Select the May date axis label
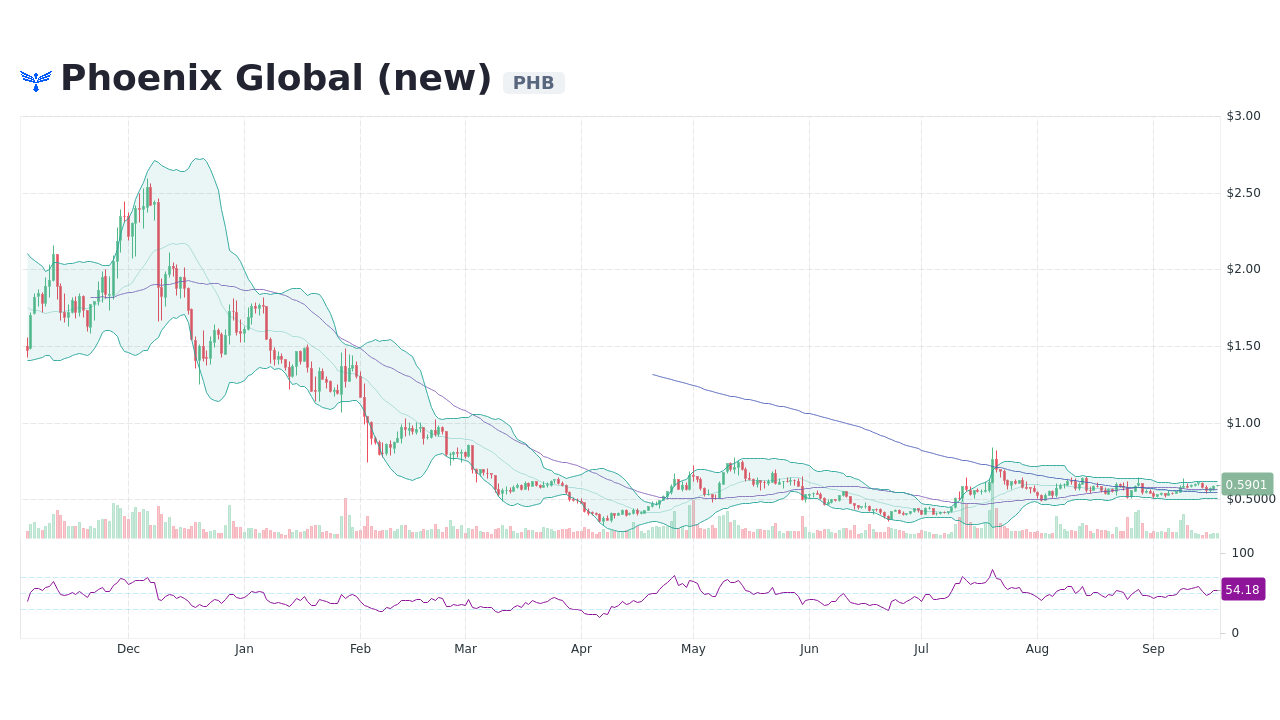Image resolution: width=1280 pixels, height=720 pixels. (x=693, y=649)
